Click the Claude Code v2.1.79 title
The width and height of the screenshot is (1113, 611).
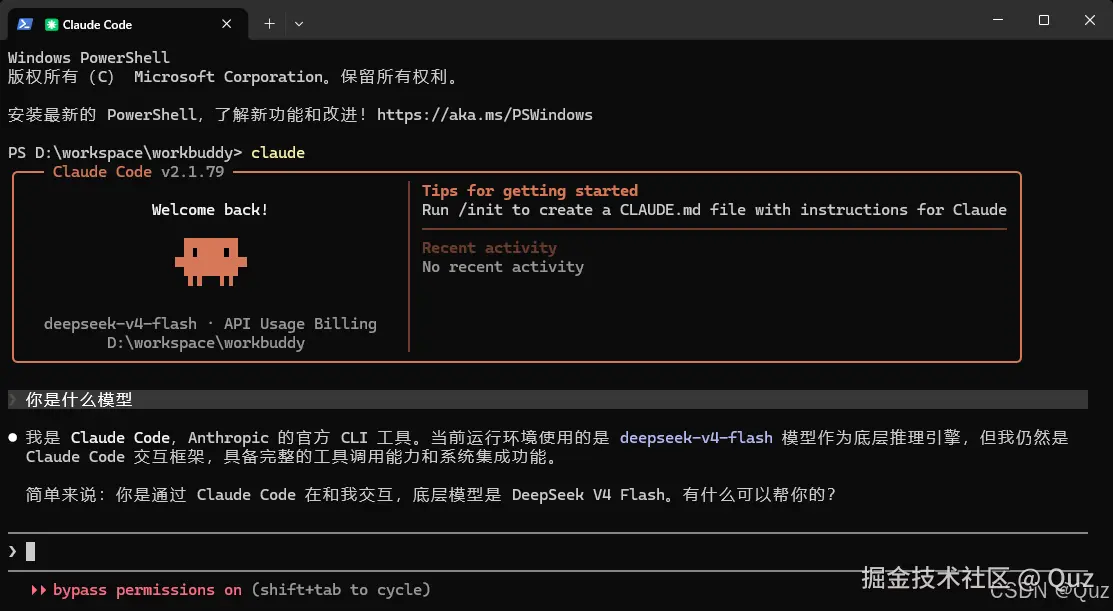point(138,172)
